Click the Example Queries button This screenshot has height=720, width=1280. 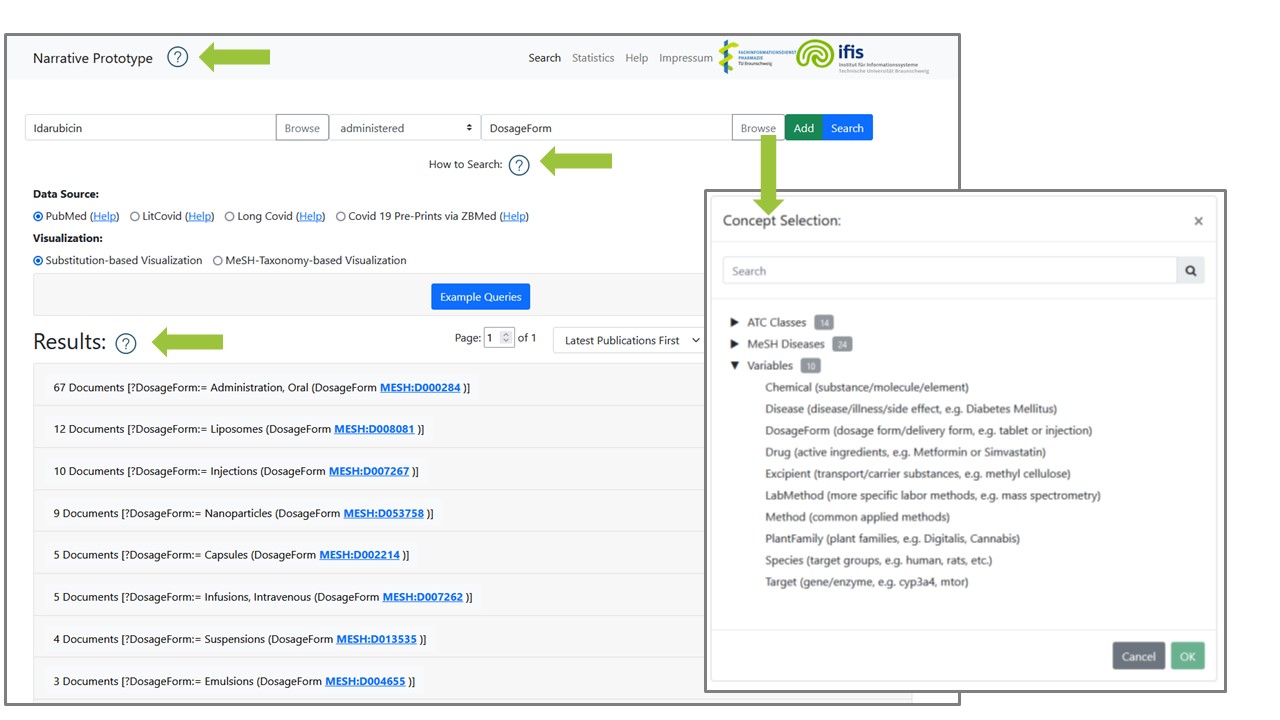481,297
